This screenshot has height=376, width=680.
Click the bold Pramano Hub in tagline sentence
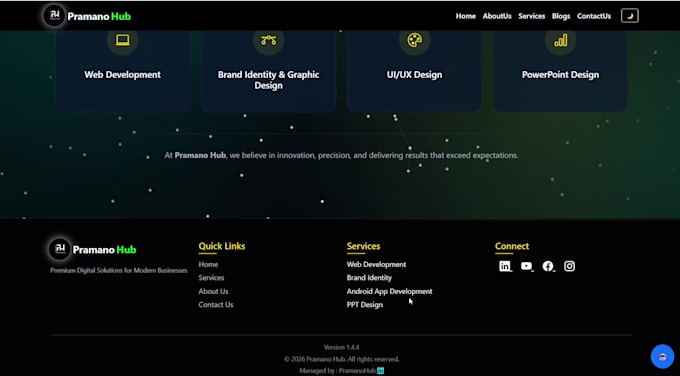click(200, 155)
